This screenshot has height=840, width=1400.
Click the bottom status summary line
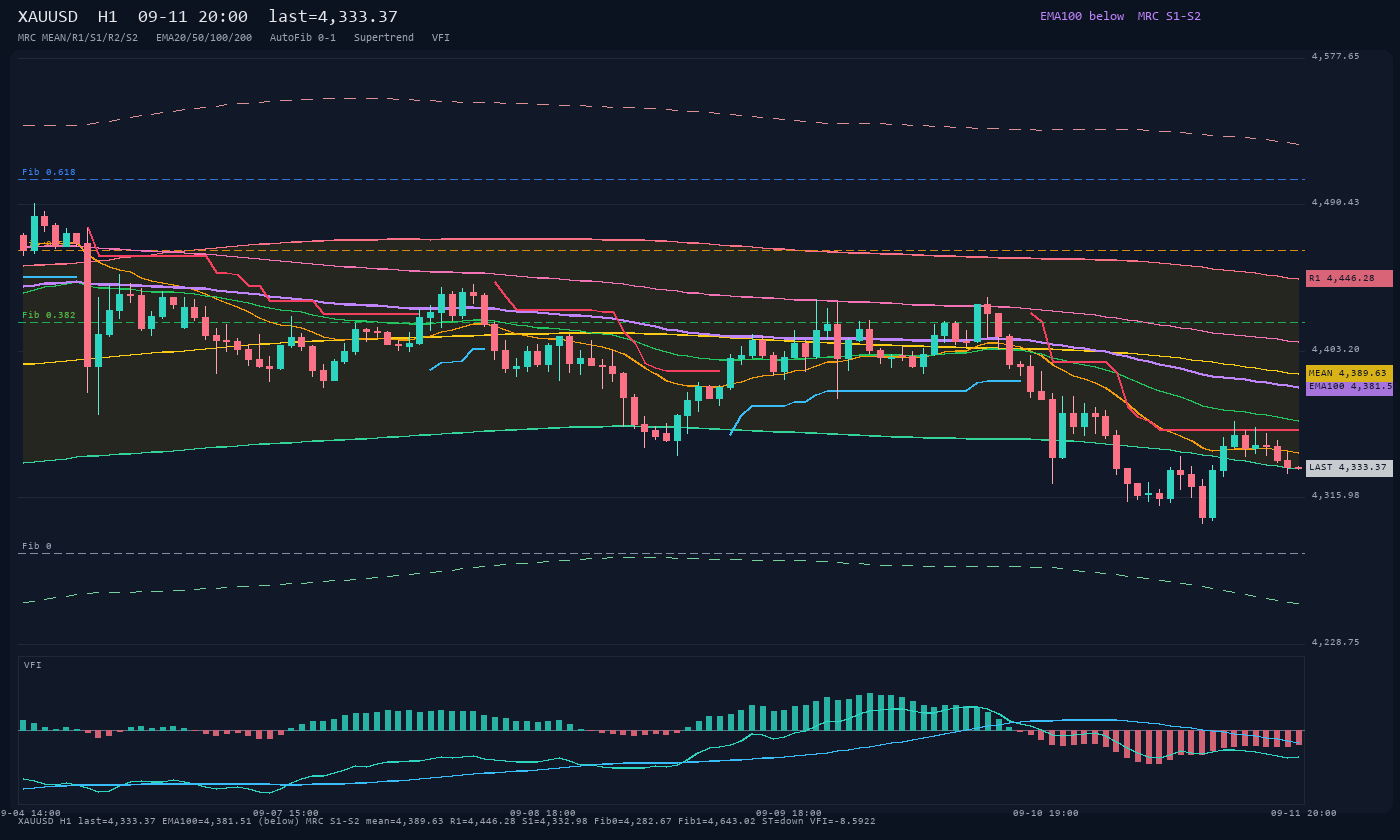447,822
